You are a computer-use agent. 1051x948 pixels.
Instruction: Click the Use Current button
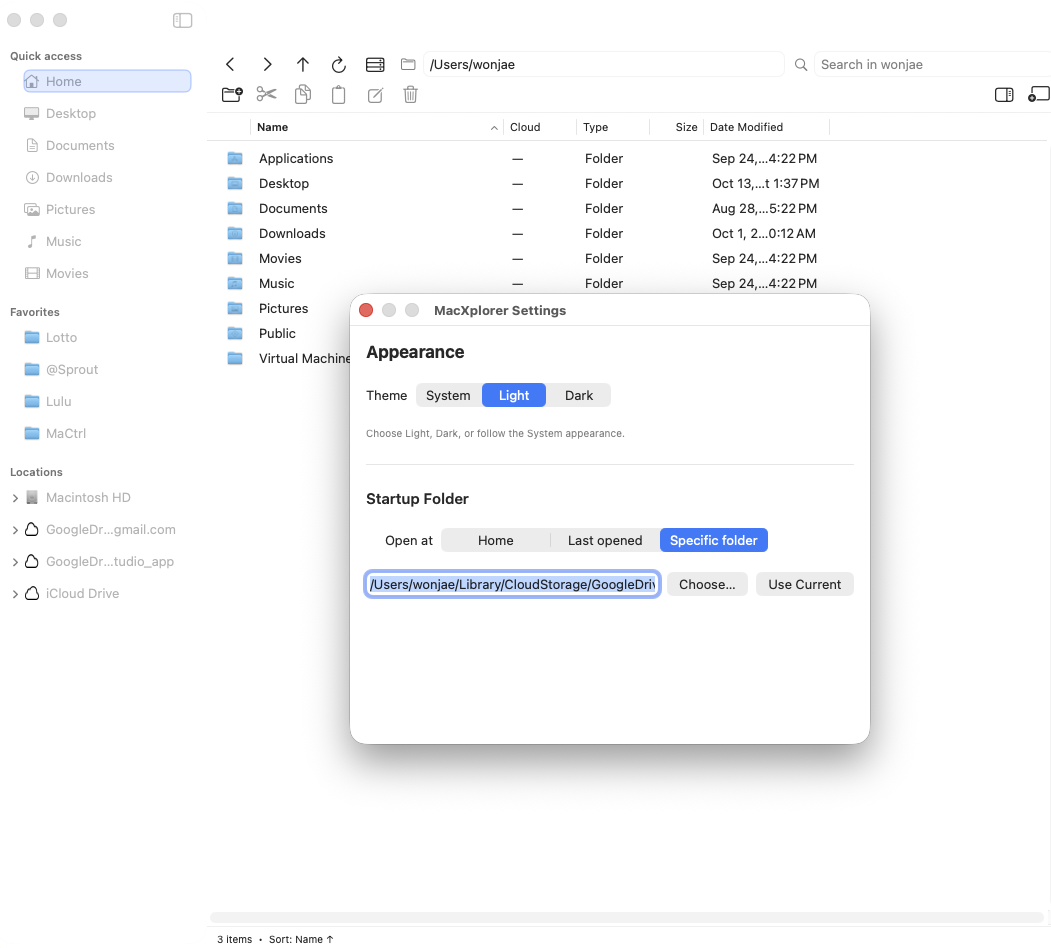804,585
